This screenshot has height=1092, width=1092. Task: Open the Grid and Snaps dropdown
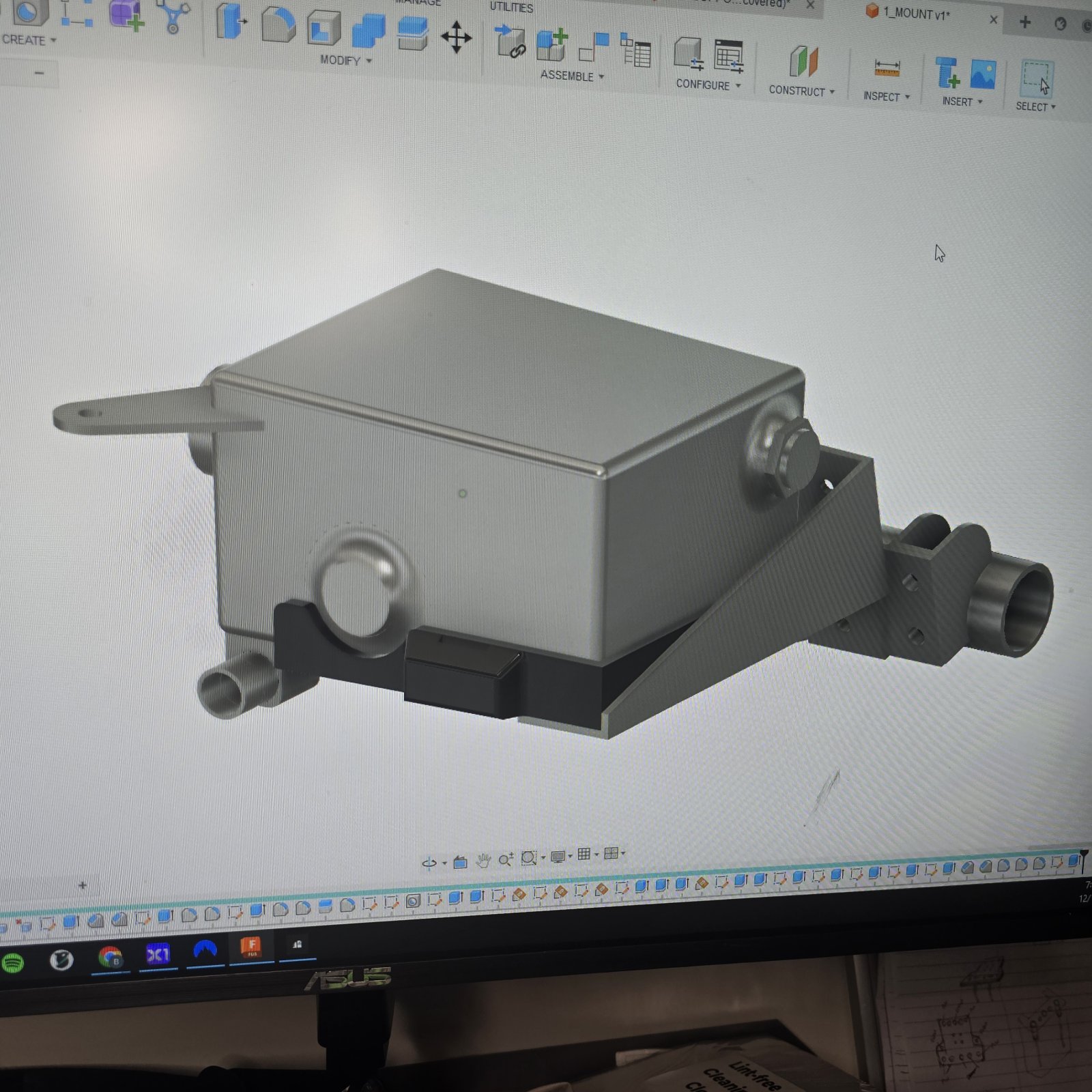tap(597, 854)
